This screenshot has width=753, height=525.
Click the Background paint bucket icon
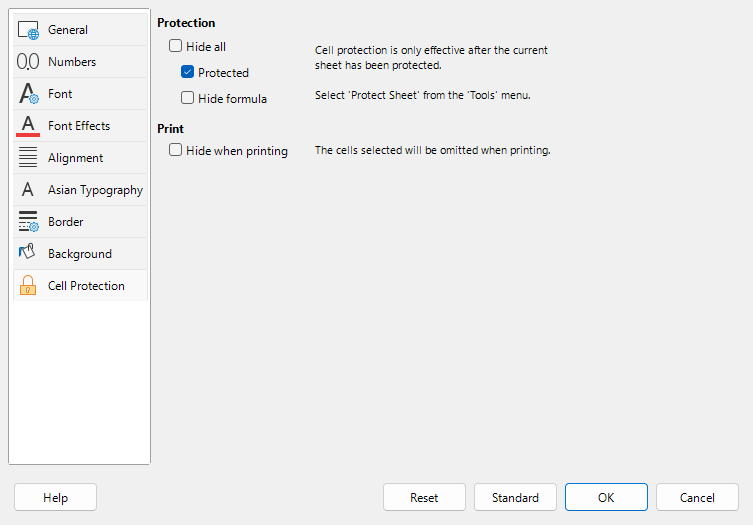point(27,252)
